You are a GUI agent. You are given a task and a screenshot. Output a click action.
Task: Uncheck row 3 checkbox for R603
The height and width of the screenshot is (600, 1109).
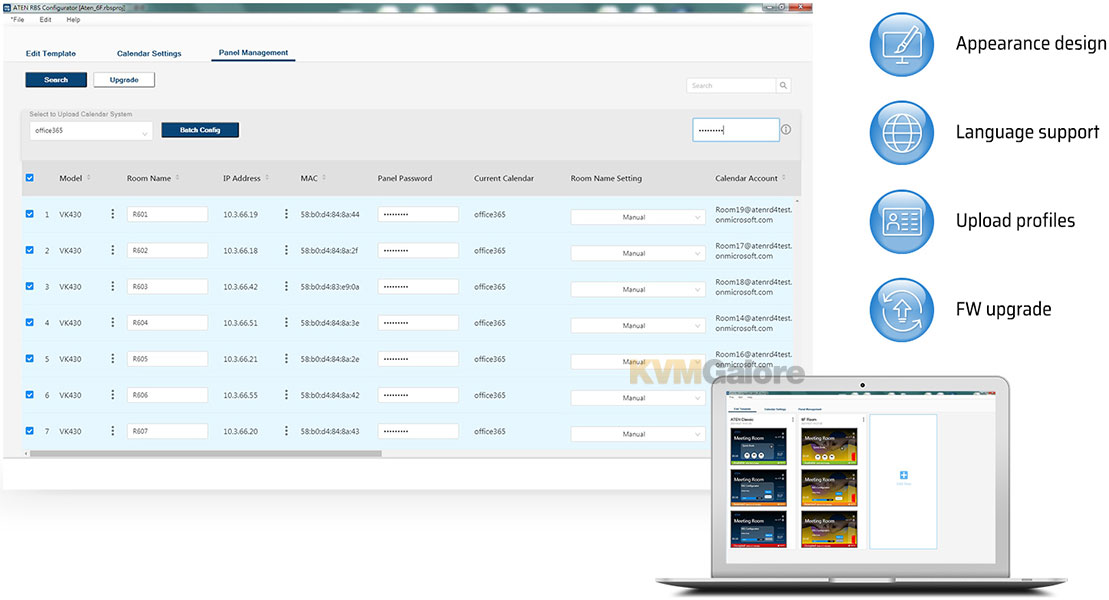click(30, 286)
